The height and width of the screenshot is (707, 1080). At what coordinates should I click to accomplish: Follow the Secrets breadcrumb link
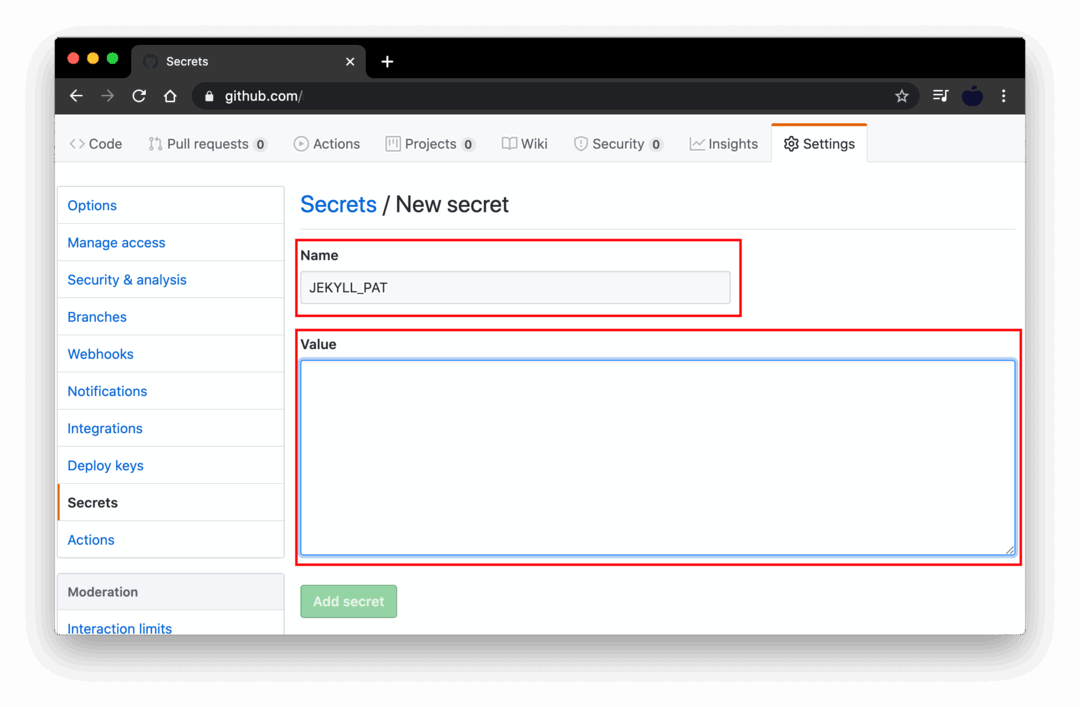click(x=338, y=204)
